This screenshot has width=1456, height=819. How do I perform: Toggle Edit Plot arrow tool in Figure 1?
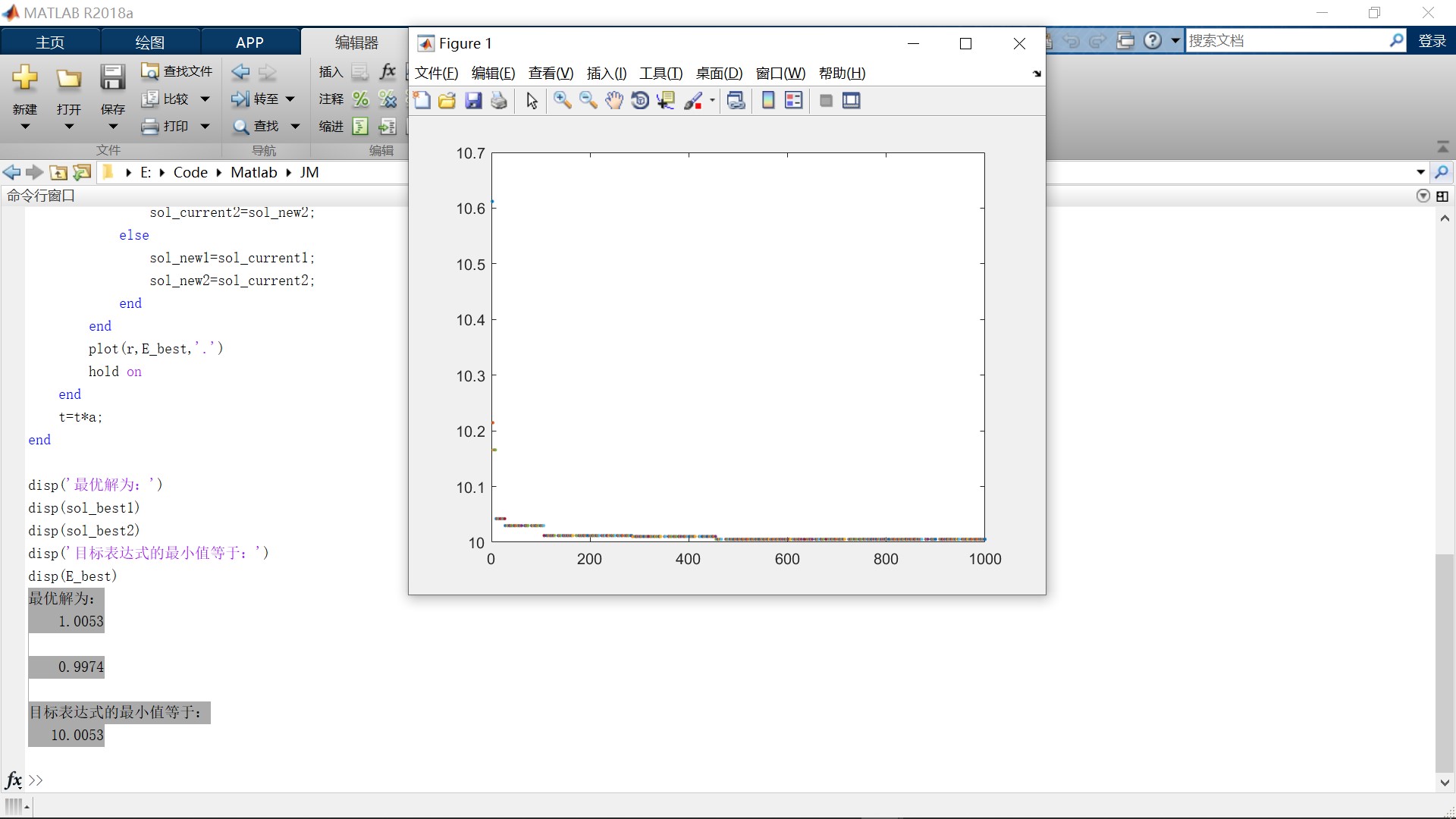click(532, 101)
